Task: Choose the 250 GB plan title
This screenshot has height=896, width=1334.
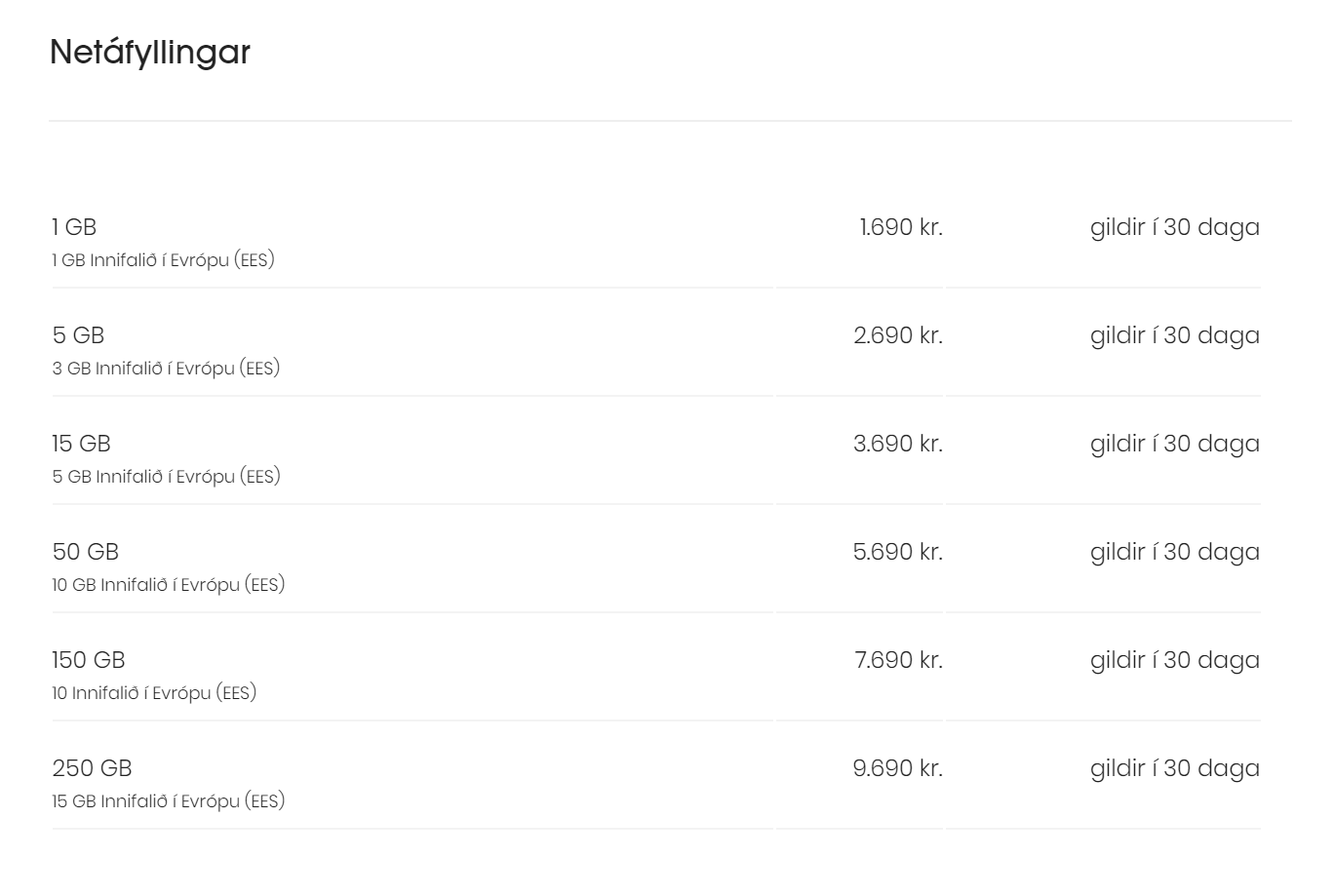Action: (x=92, y=768)
